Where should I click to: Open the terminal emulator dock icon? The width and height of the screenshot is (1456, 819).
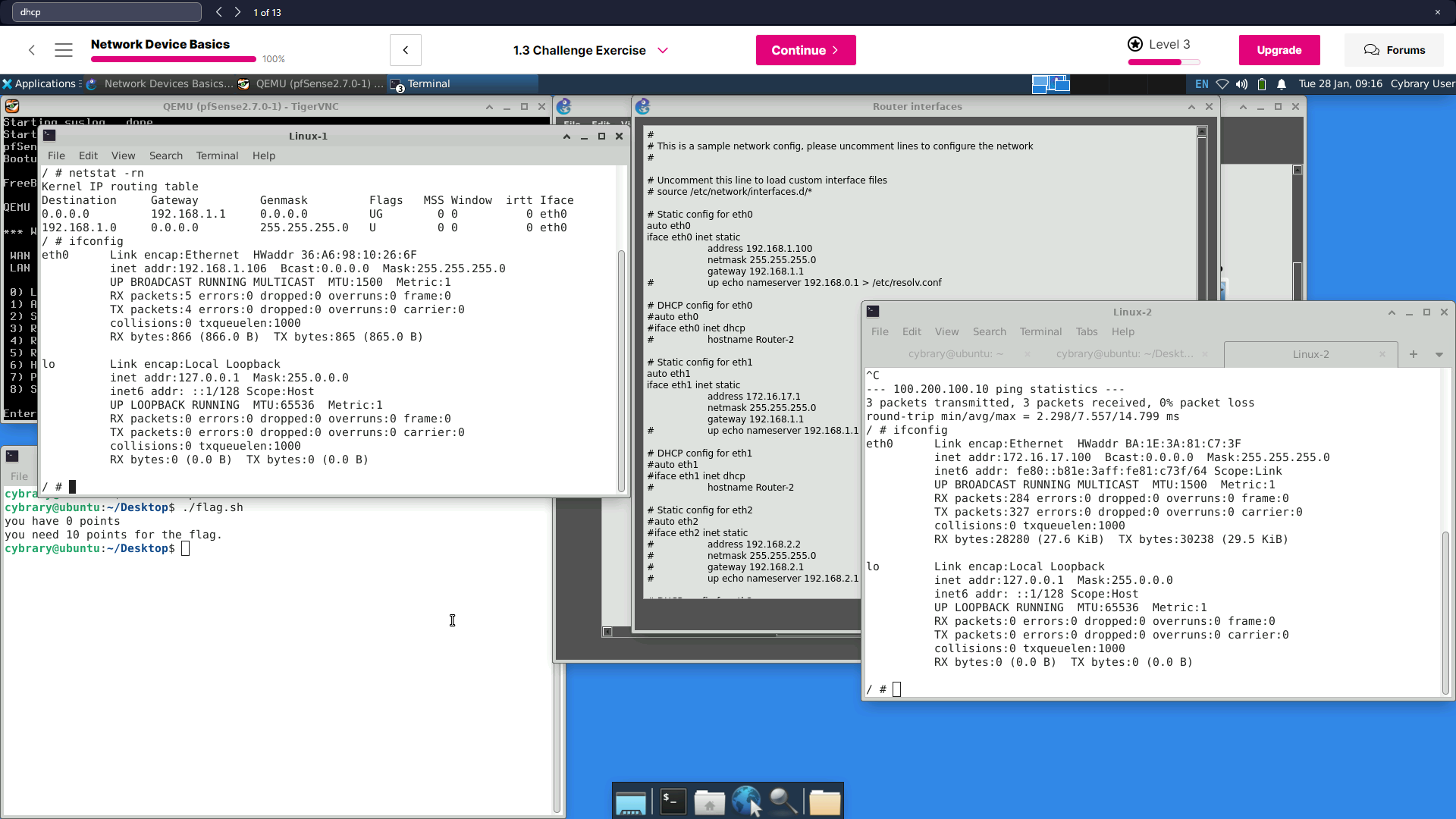click(673, 801)
